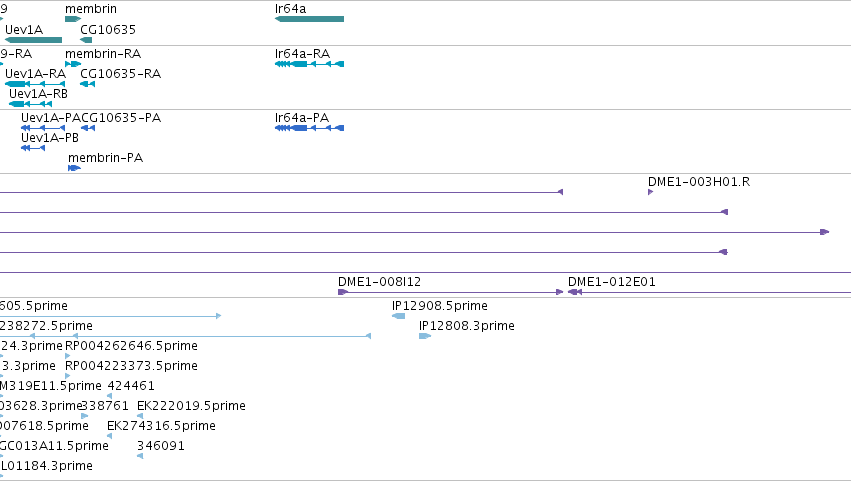
Task: Click the membrin-RA transcript glyph
Action: pyautogui.click(x=73, y=64)
